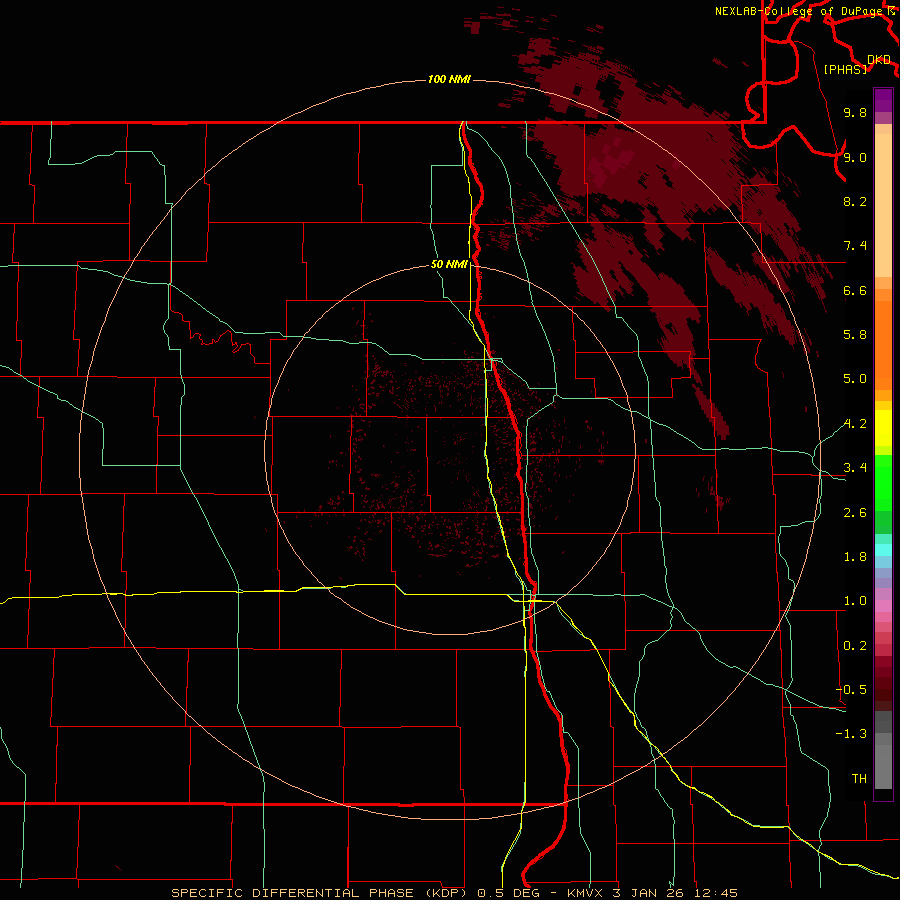Screen dimensions: 900x900
Task: Click the 3.4 value on the color scale
Action: click(x=855, y=468)
